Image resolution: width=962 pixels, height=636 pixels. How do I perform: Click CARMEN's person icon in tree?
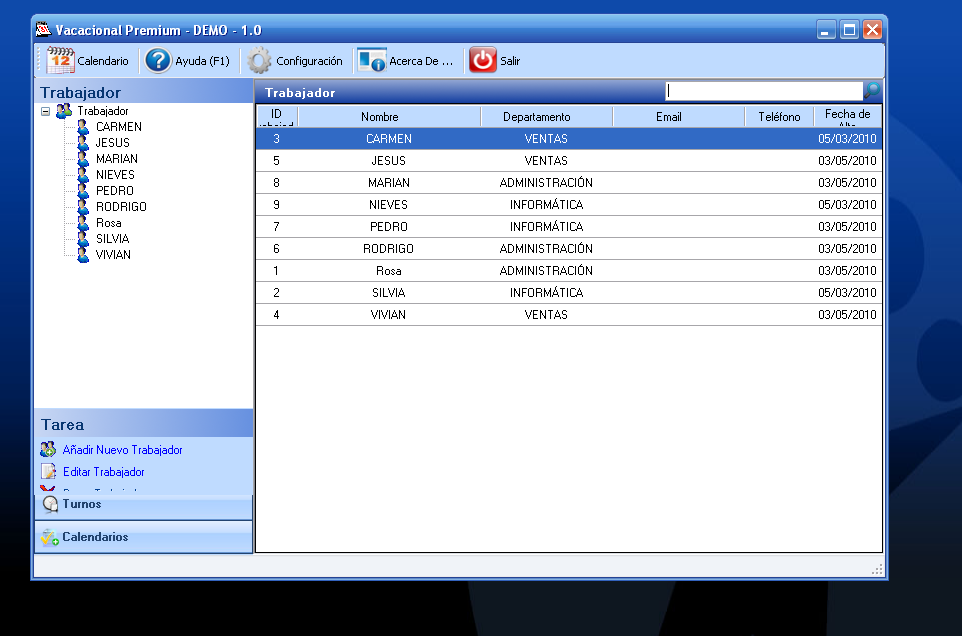pyautogui.click(x=83, y=126)
